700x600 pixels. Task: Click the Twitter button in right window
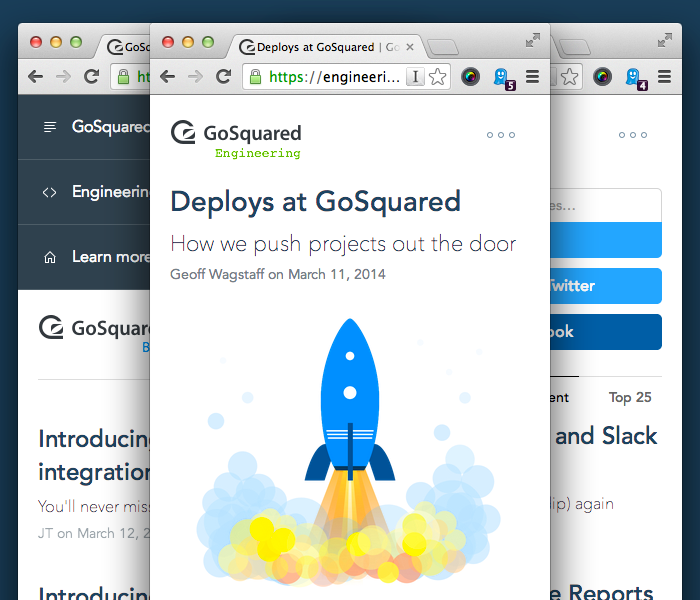tap(606, 286)
